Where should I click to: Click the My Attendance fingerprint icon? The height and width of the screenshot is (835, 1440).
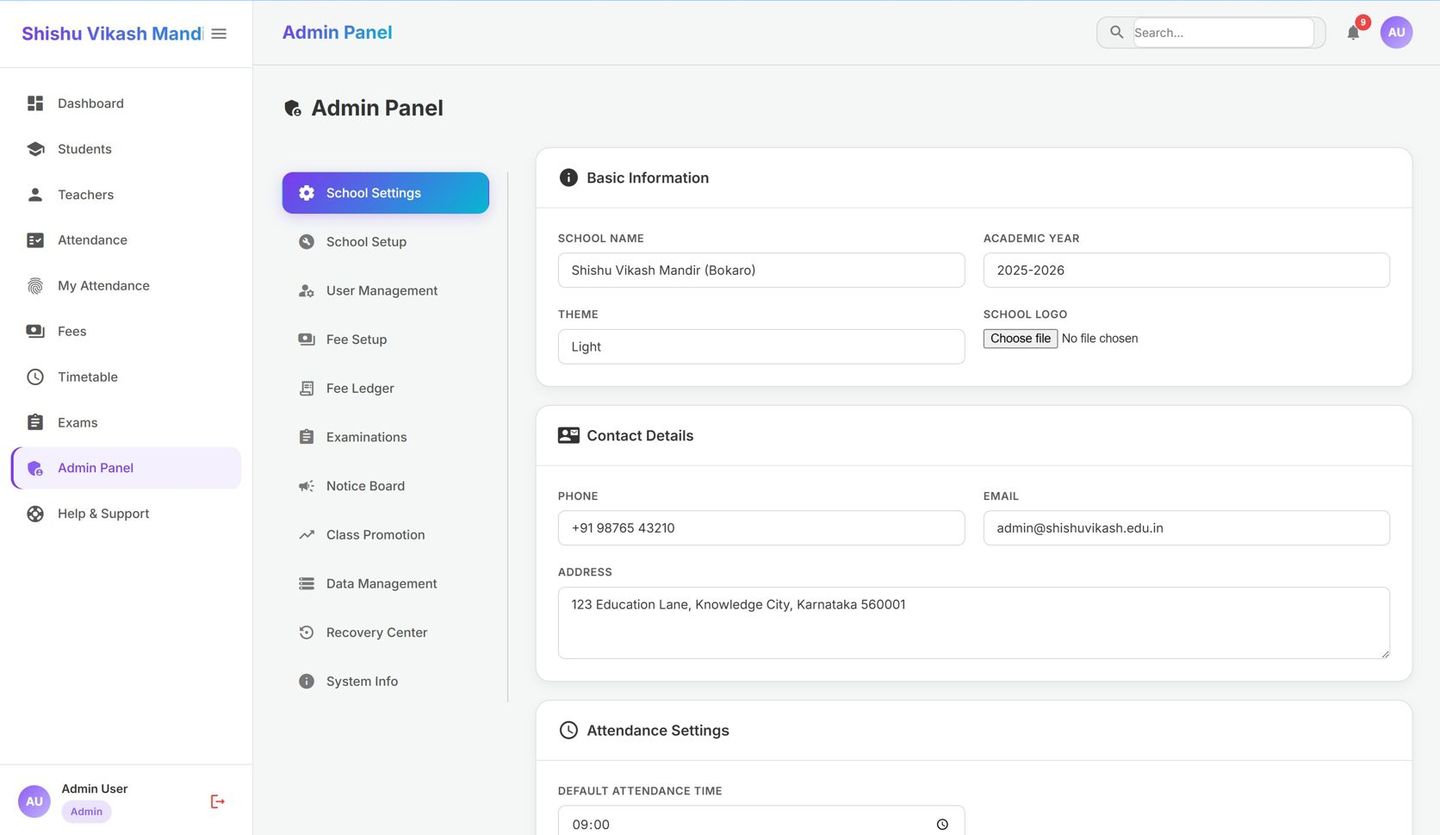point(35,286)
